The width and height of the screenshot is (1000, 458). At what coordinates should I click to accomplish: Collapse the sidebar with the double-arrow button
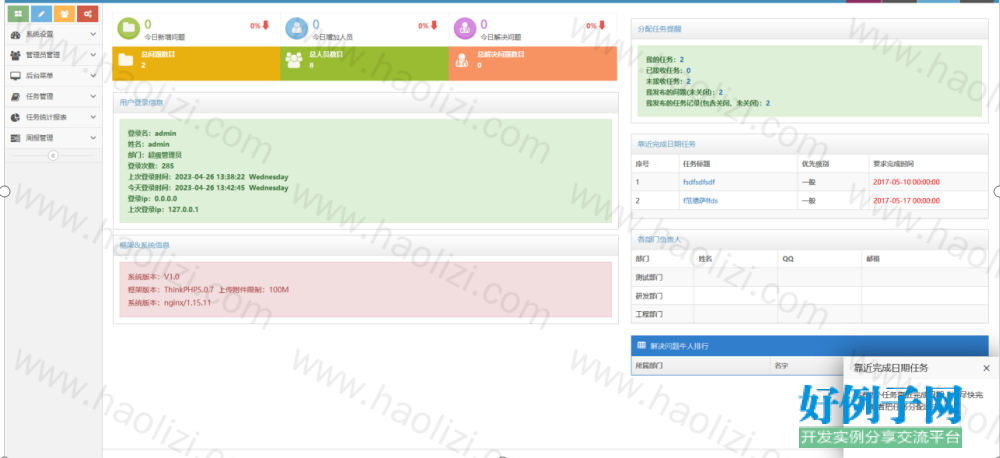53,156
